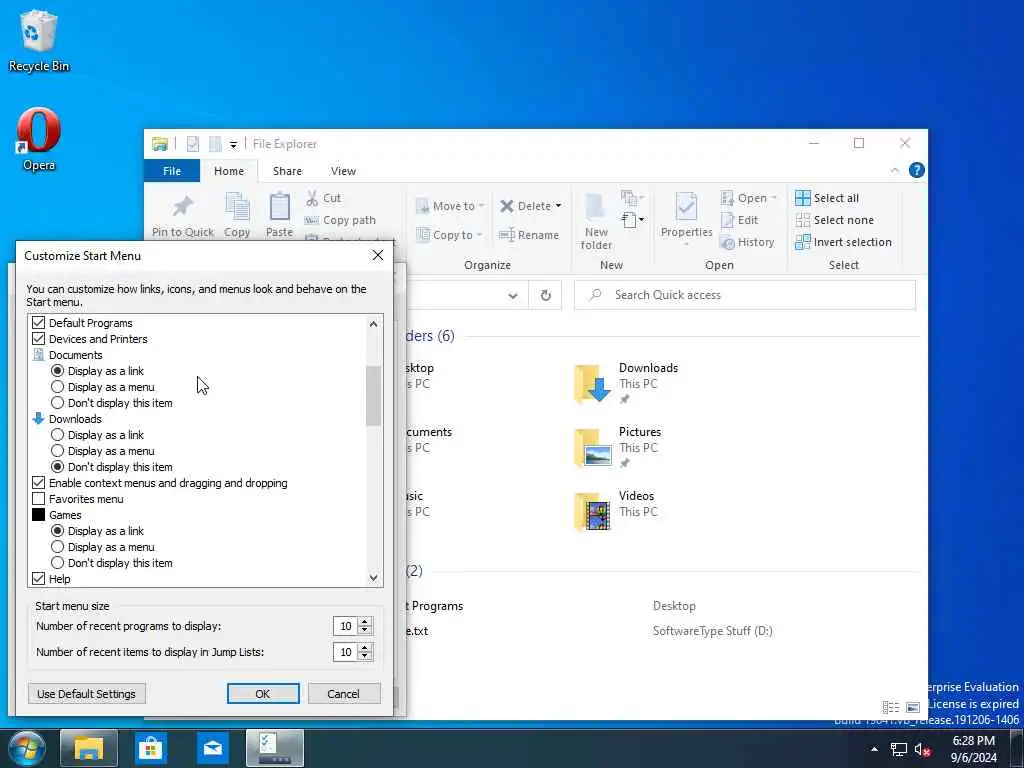Screen dimensions: 1024x768
Task: Close the Customize Start Menu dialog
Action: pyautogui.click(x=377, y=255)
